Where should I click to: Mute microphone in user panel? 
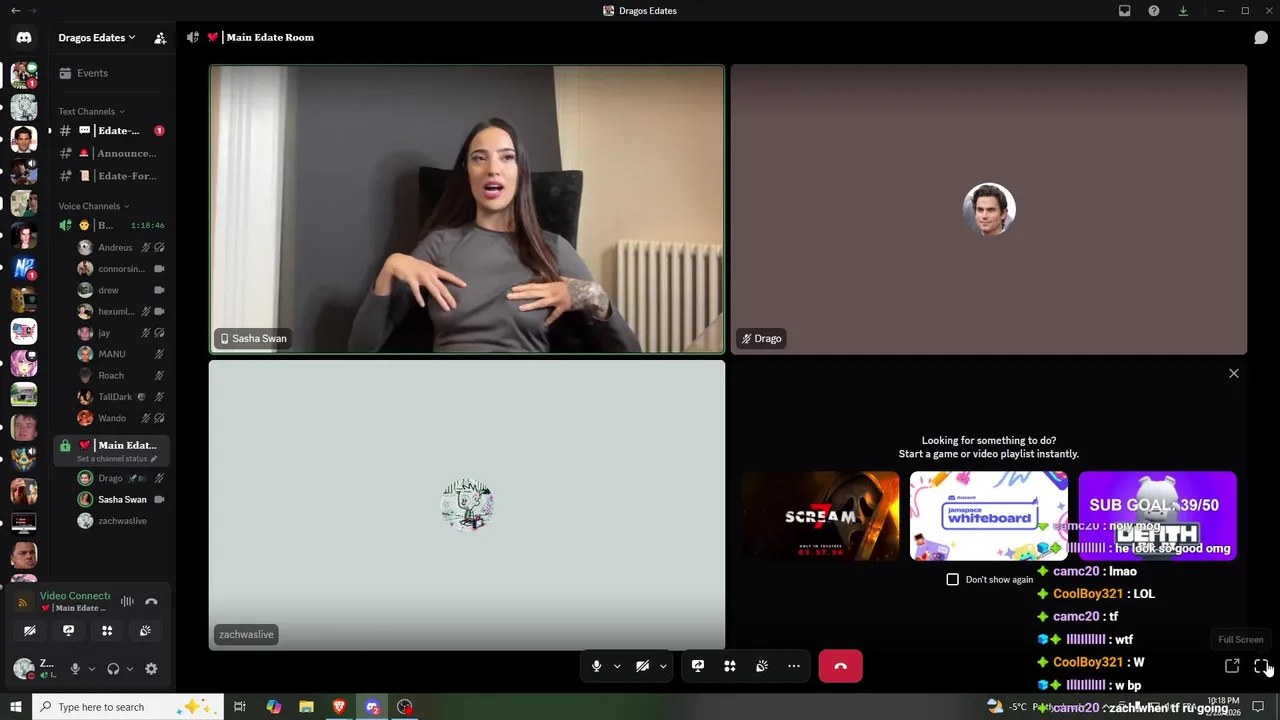[x=74, y=669]
